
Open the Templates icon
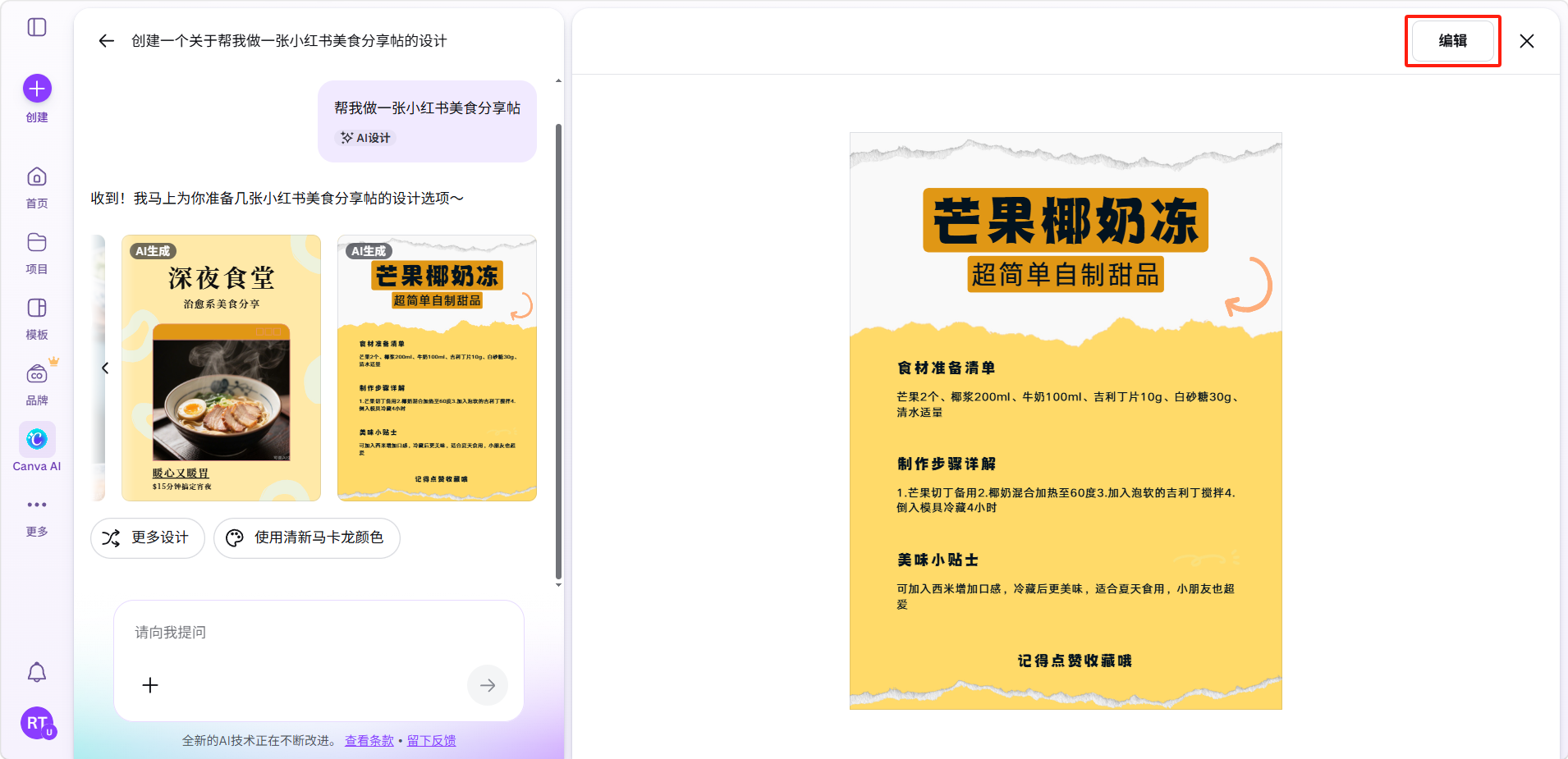37,309
